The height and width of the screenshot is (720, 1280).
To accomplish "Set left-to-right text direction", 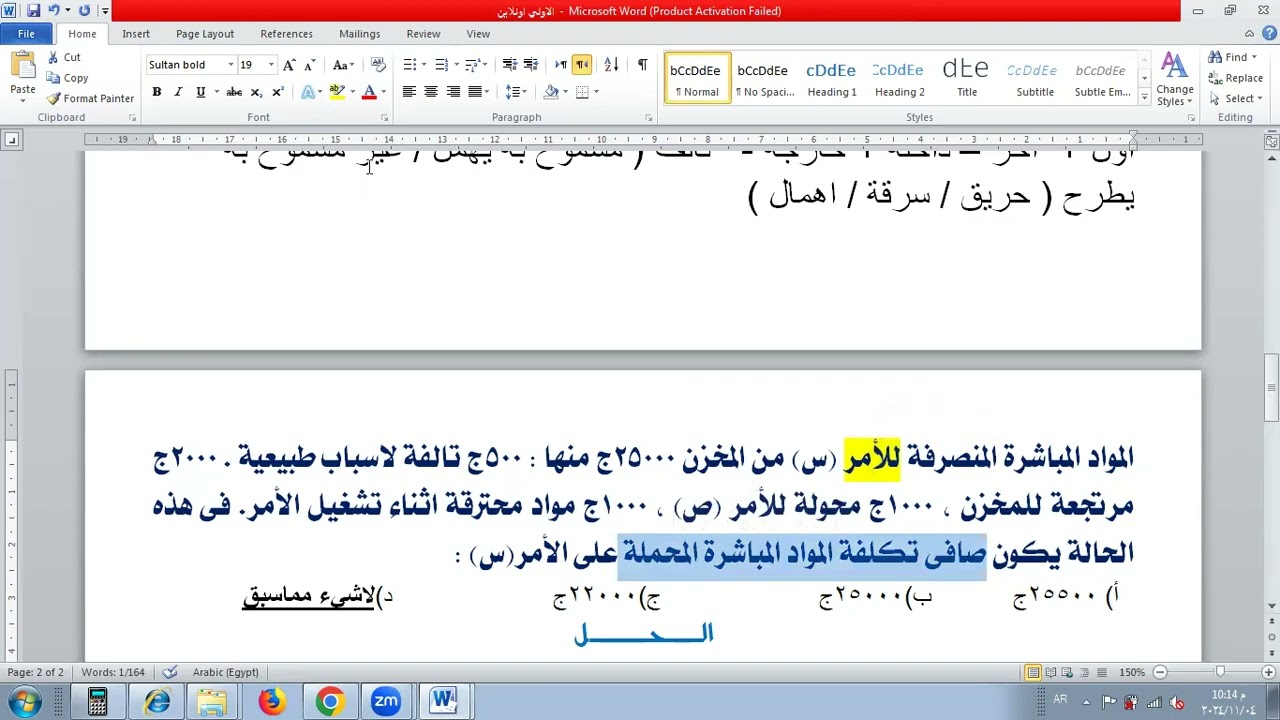I will point(560,65).
